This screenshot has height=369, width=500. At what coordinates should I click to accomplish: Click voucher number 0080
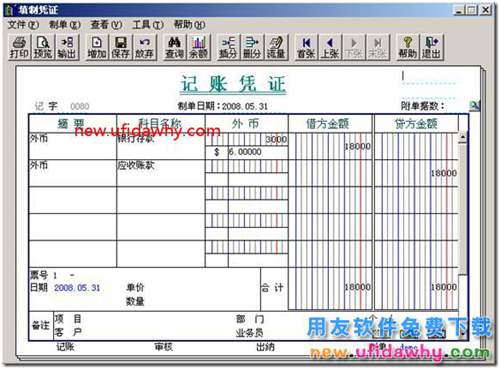tap(80, 106)
